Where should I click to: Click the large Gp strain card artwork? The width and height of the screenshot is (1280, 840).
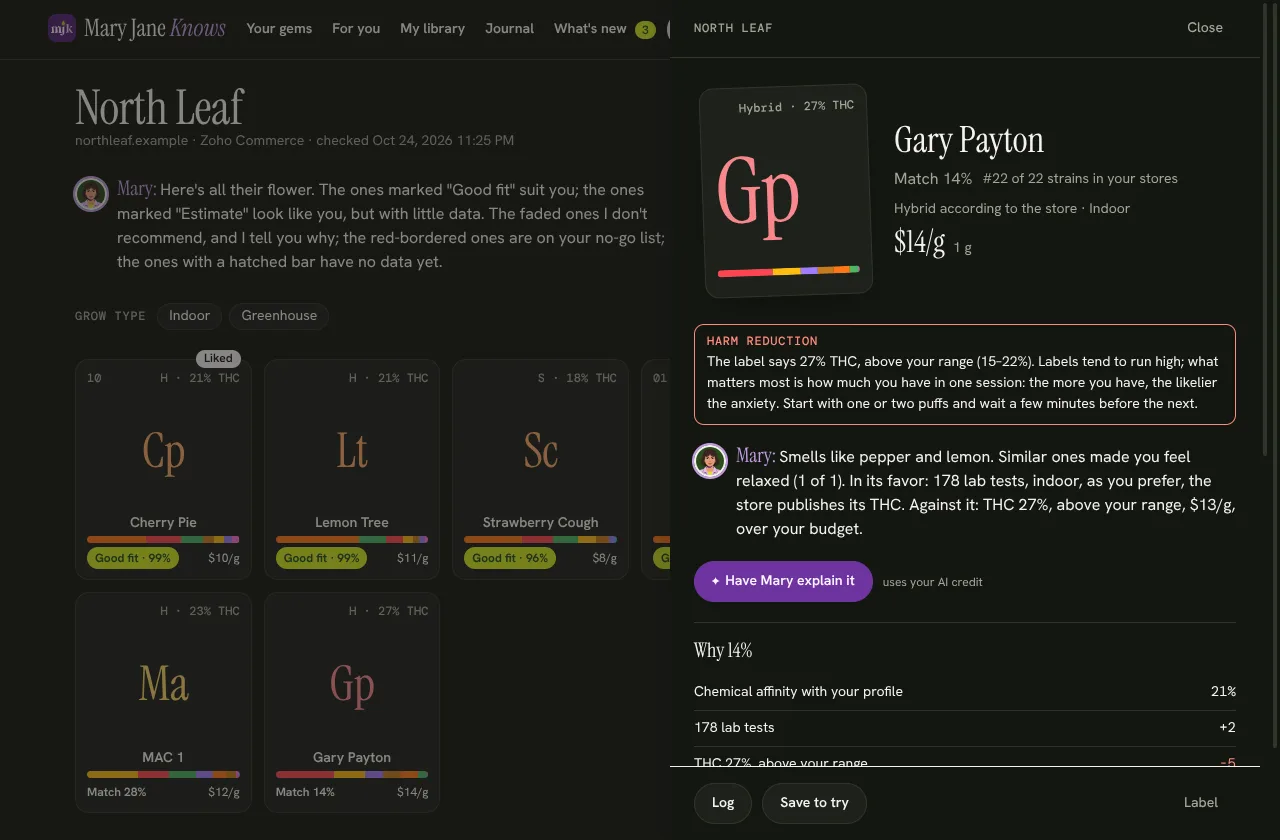(785, 191)
